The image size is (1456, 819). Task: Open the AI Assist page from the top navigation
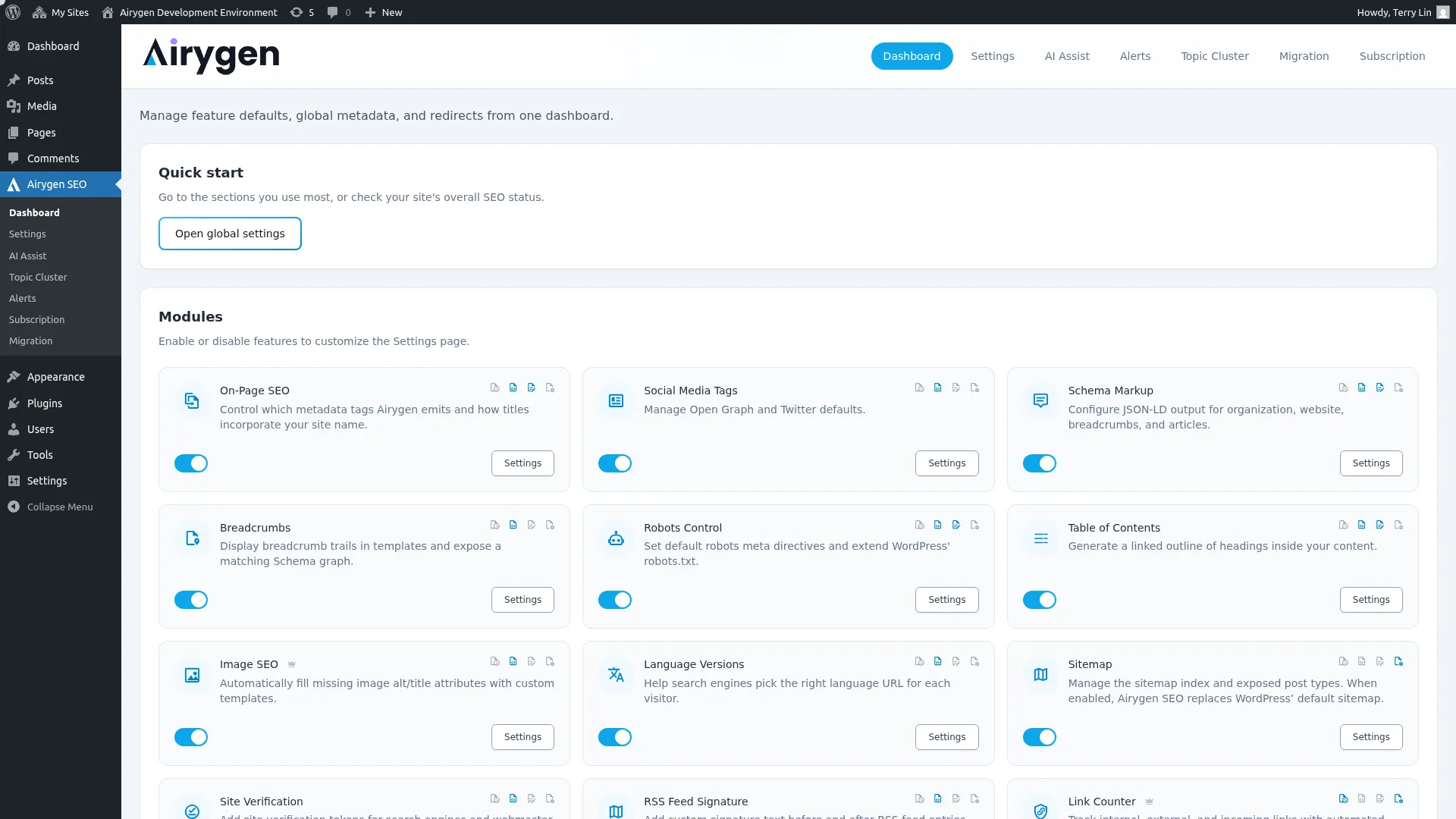click(x=1066, y=55)
